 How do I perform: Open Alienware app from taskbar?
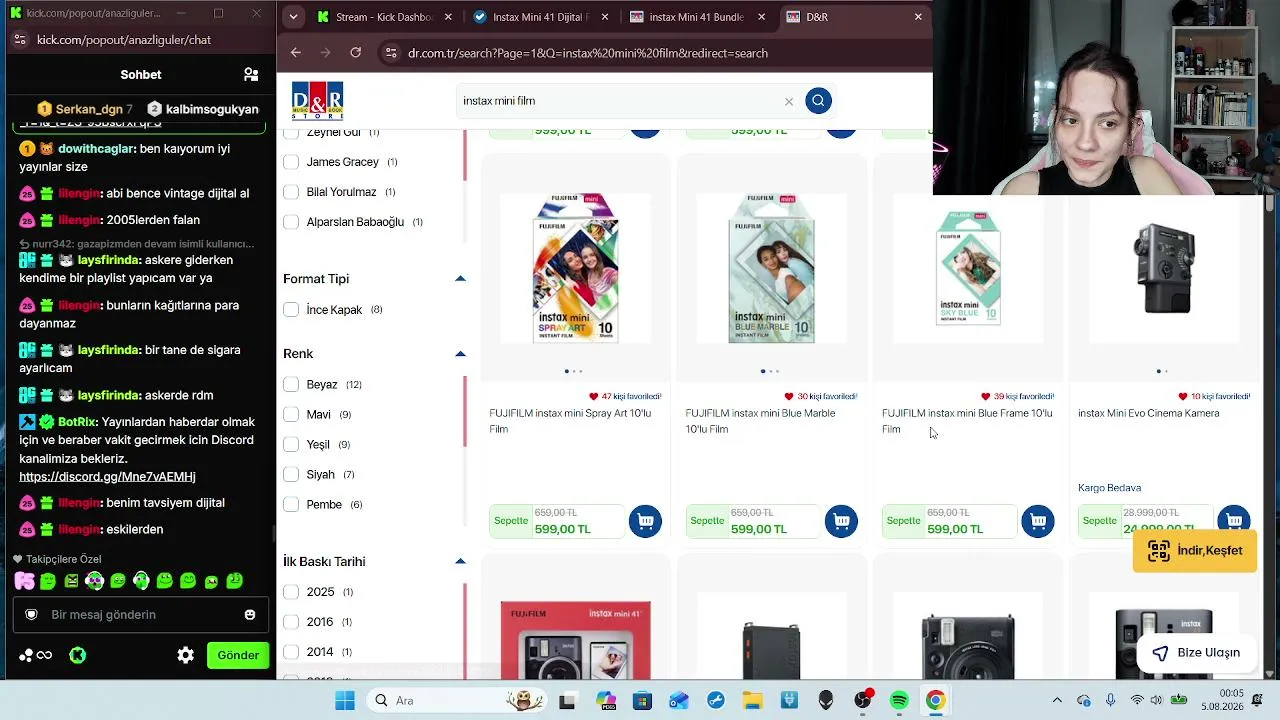pyautogui.click(x=826, y=700)
